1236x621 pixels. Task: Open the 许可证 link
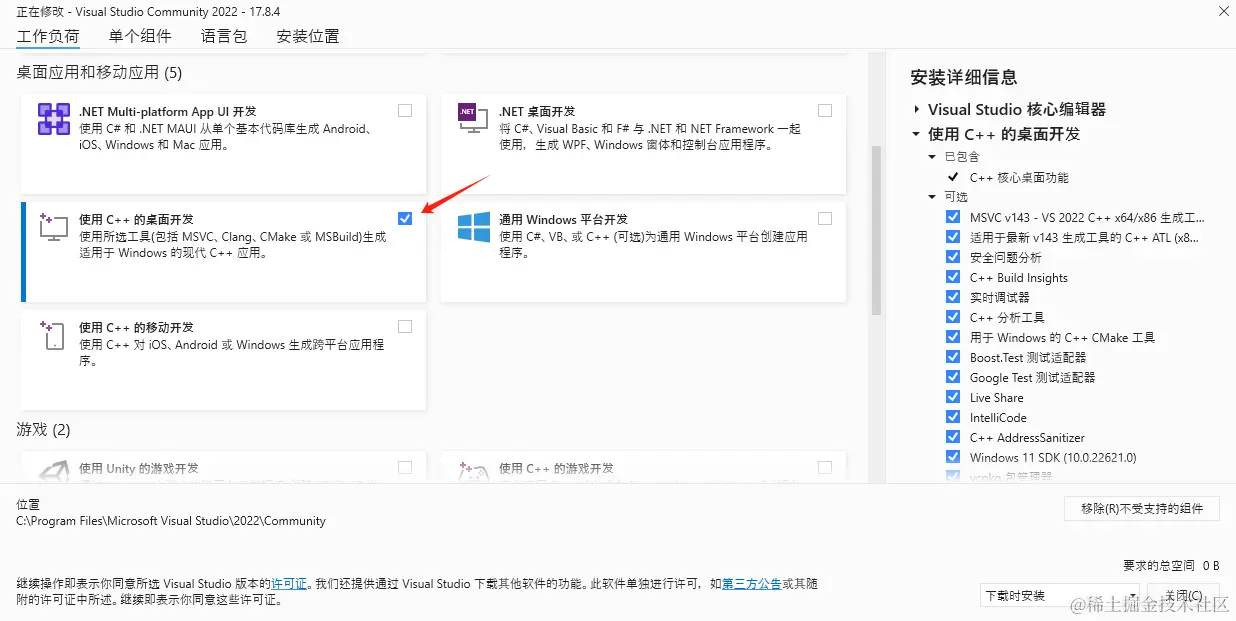(290, 584)
